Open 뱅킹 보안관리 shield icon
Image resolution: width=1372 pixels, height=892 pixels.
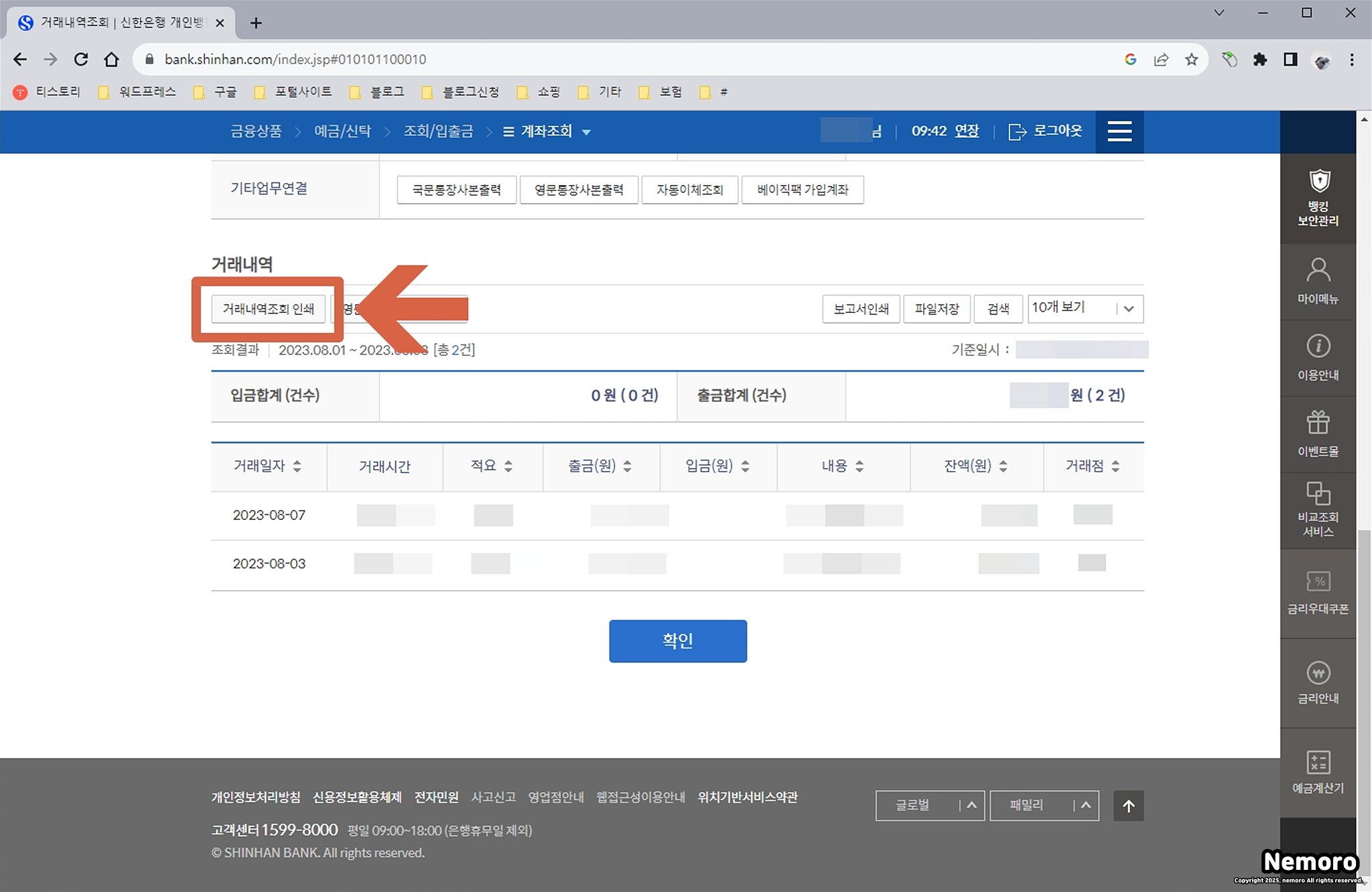1318,182
